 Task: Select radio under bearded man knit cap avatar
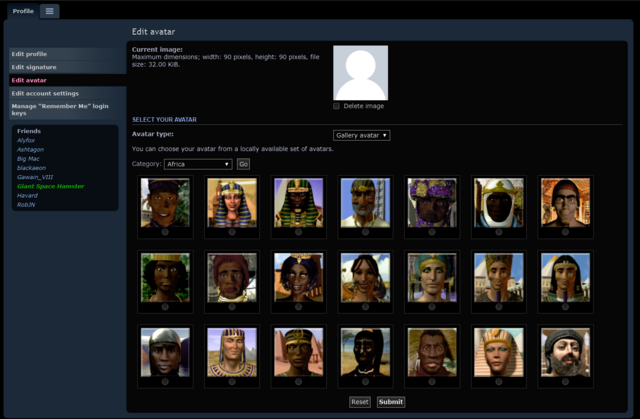click(565, 381)
